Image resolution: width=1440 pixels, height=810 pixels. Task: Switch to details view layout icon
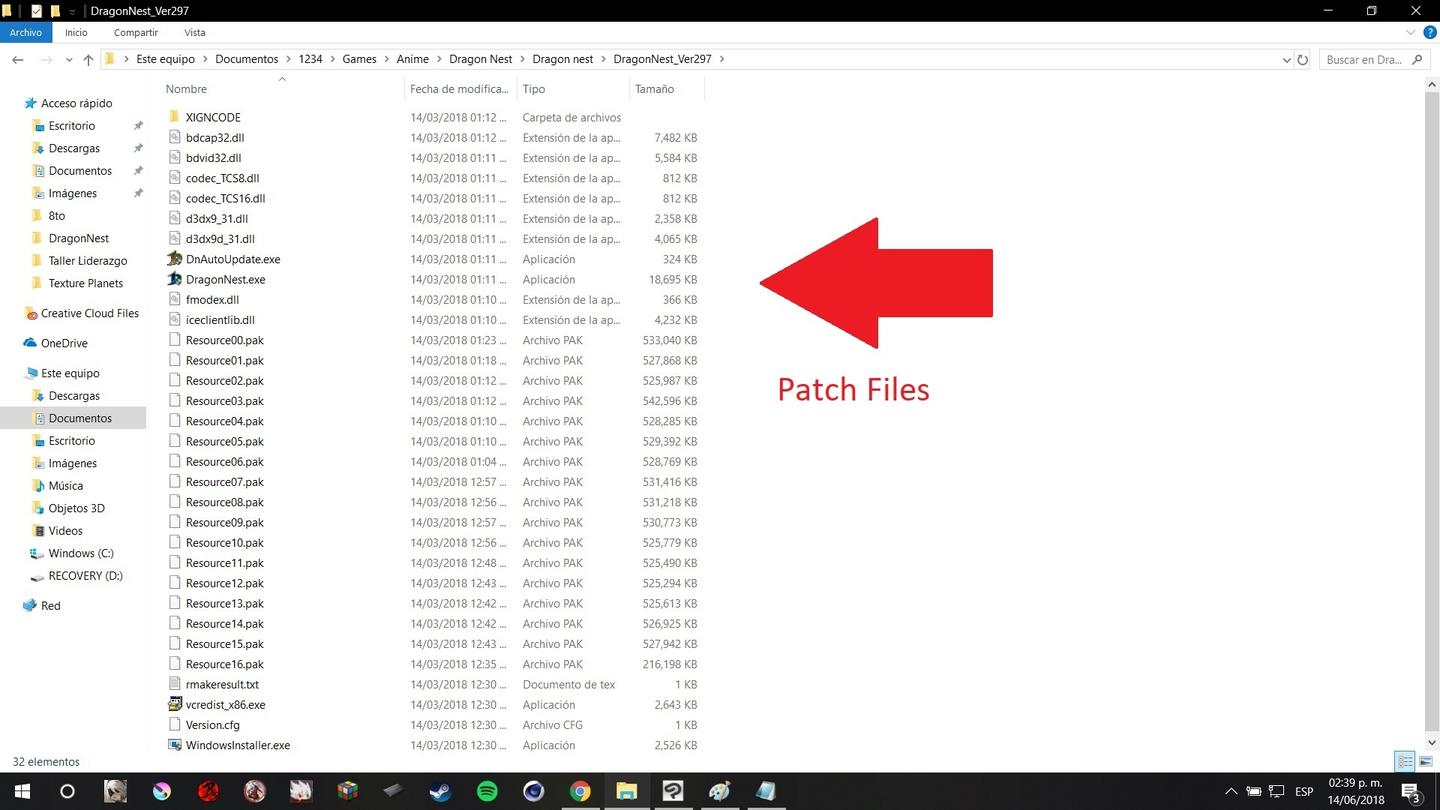click(x=1405, y=762)
